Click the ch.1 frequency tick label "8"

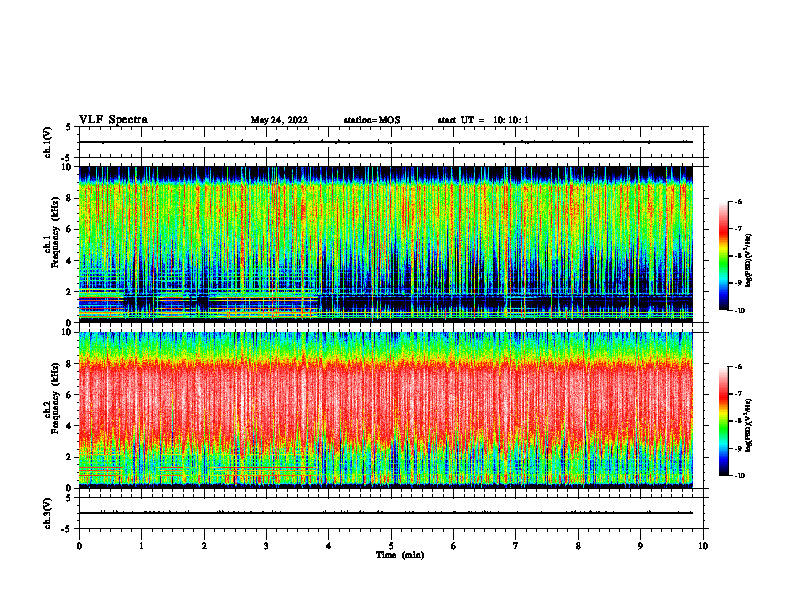pyautogui.click(x=70, y=198)
